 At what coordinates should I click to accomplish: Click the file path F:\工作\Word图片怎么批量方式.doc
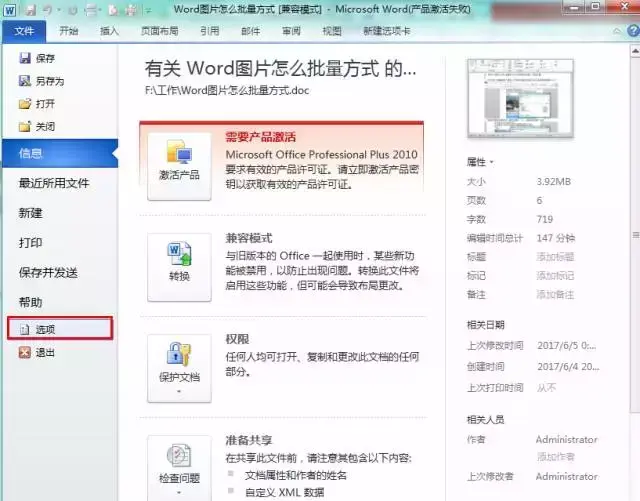[227, 90]
